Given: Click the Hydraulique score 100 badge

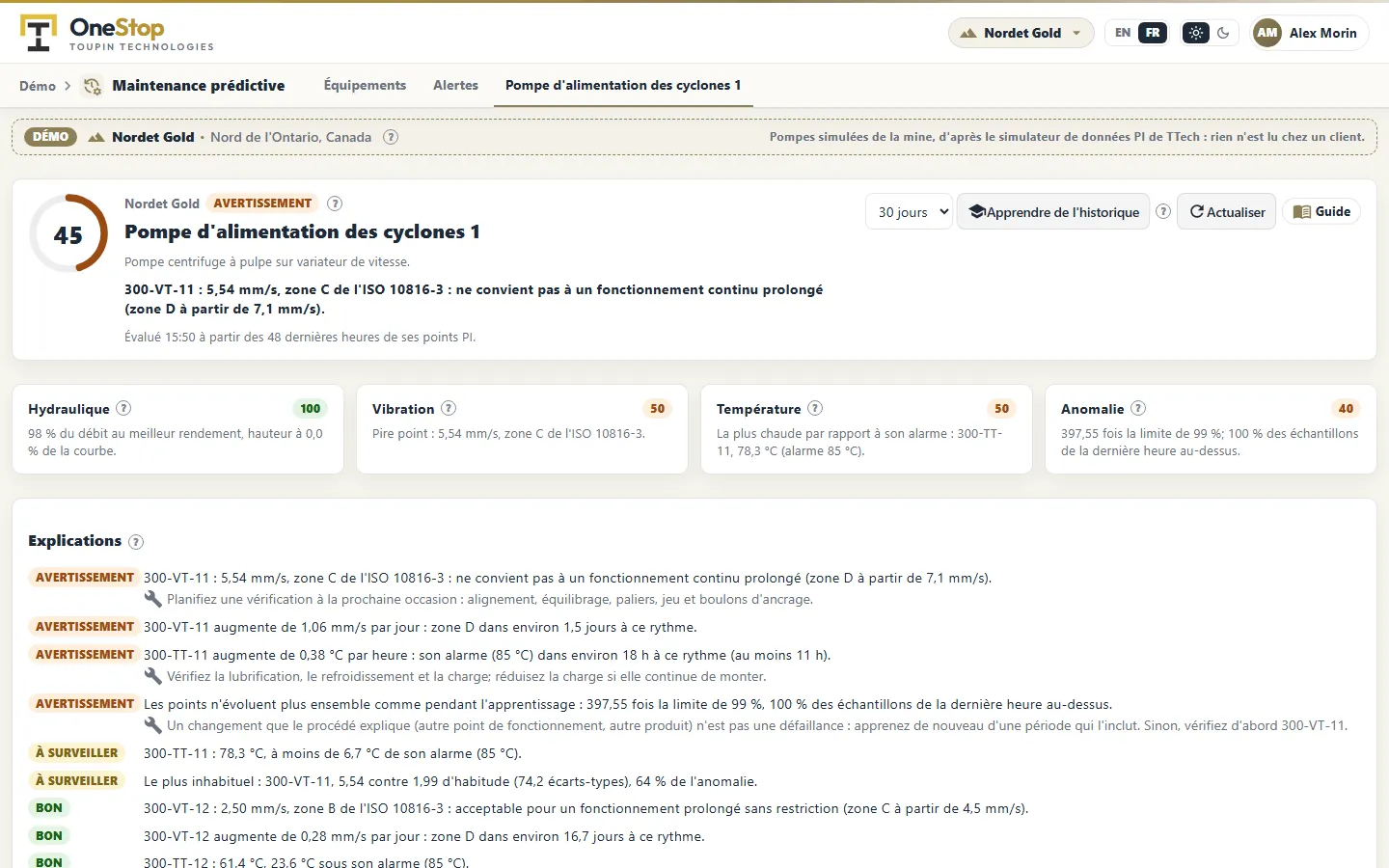Looking at the screenshot, I should click(x=310, y=409).
